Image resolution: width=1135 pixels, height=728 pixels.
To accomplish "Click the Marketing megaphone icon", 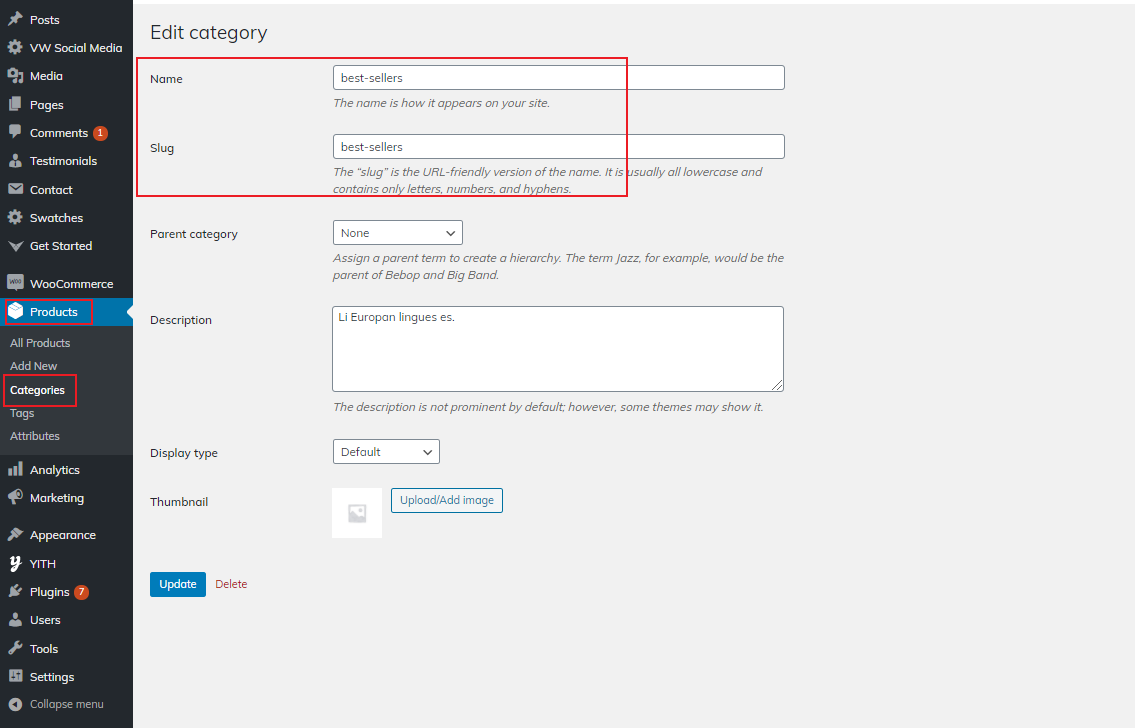I will [x=15, y=497].
